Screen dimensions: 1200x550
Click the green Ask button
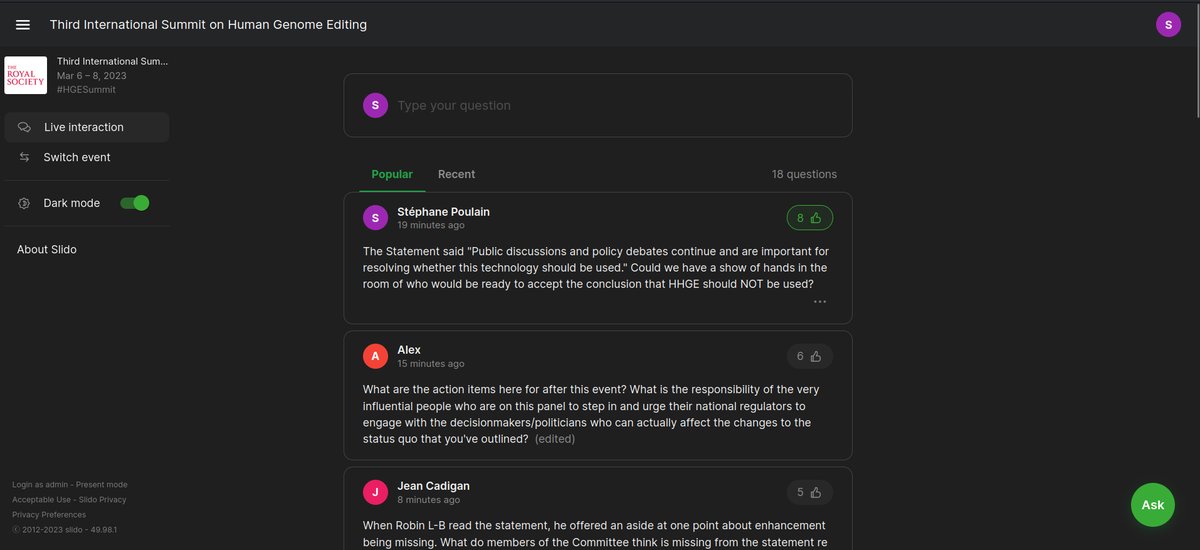1152,505
